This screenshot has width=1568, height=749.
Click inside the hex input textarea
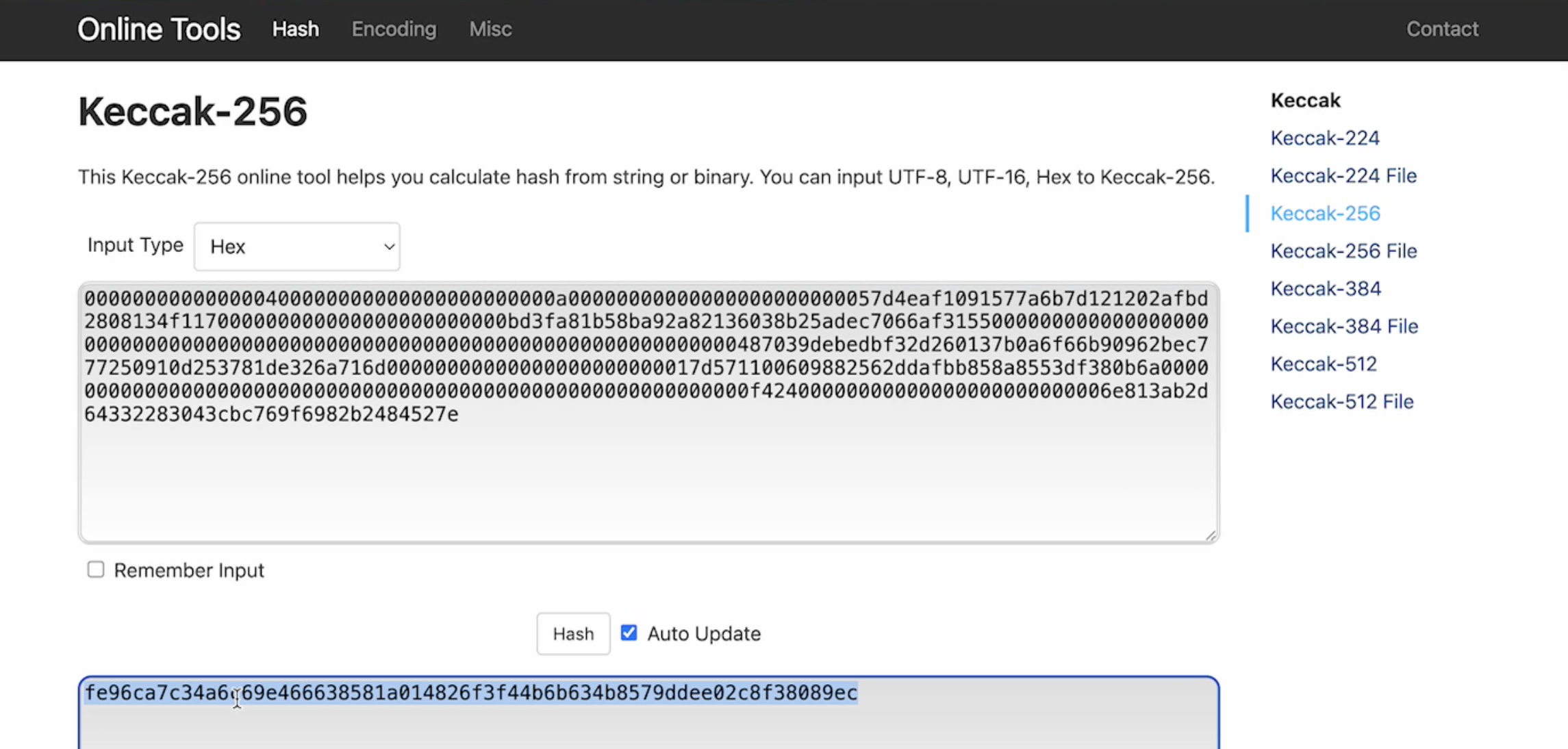648,479
